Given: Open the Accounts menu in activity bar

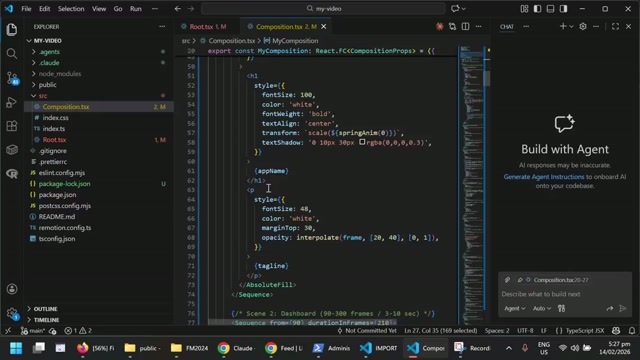Looking at the screenshot, I should click(12, 289).
